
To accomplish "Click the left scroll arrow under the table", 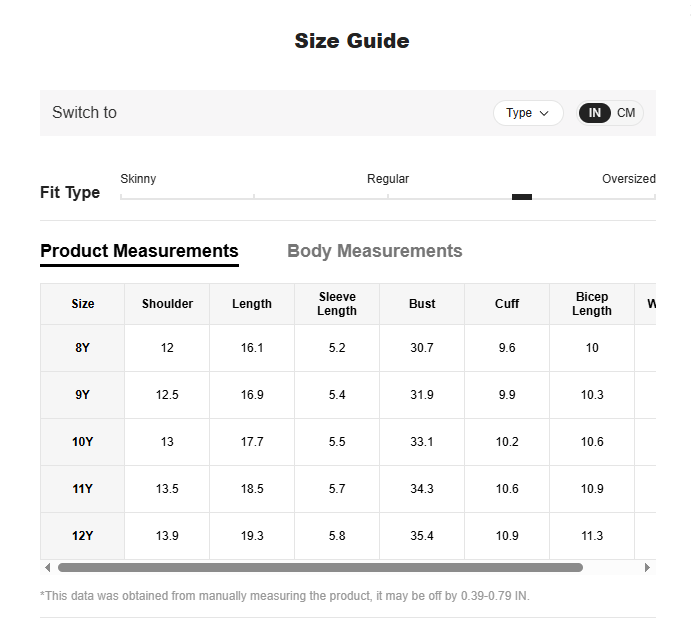I will tap(48, 567).
